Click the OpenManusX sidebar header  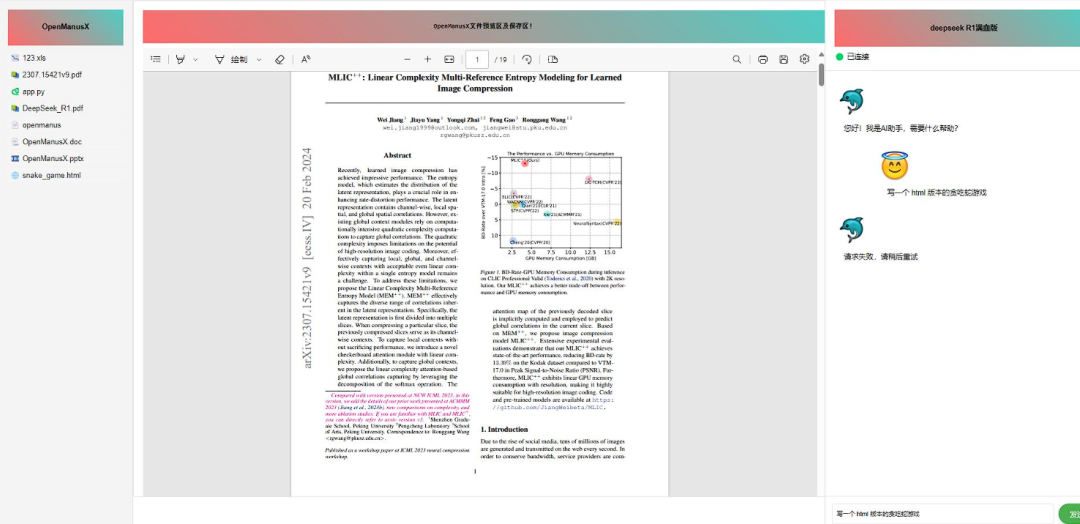coord(65,27)
